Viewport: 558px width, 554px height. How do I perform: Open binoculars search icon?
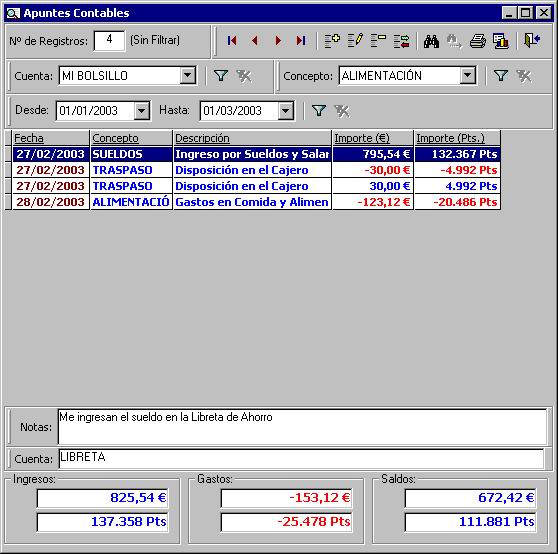(x=431, y=41)
